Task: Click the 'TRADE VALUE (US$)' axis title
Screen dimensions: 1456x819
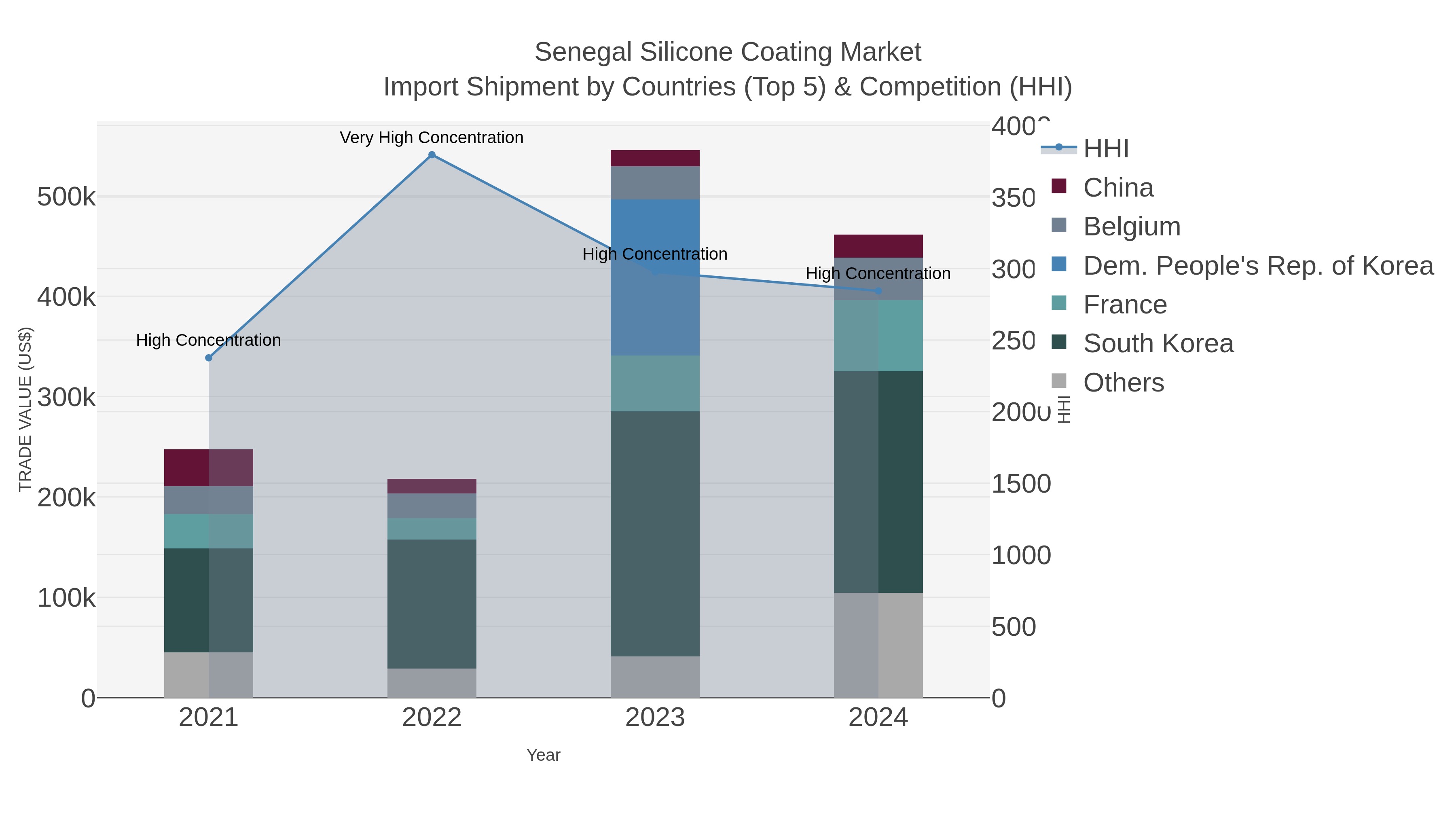Action: point(25,409)
